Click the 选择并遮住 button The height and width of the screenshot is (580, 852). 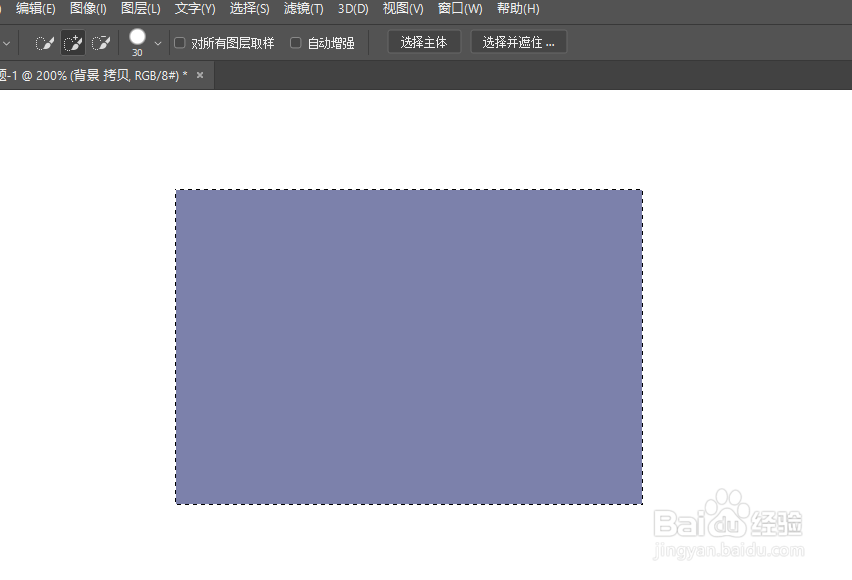[518, 42]
